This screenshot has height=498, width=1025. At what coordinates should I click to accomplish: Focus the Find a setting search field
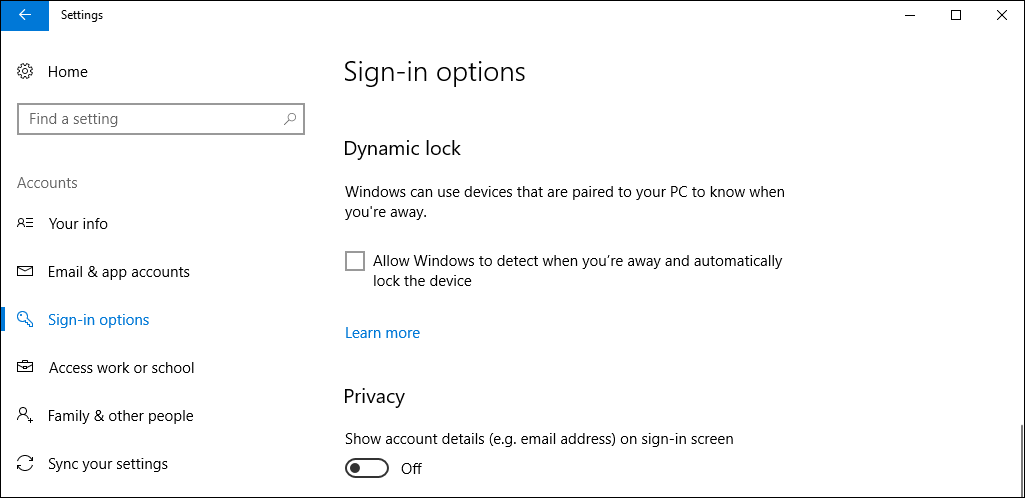(150, 119)
